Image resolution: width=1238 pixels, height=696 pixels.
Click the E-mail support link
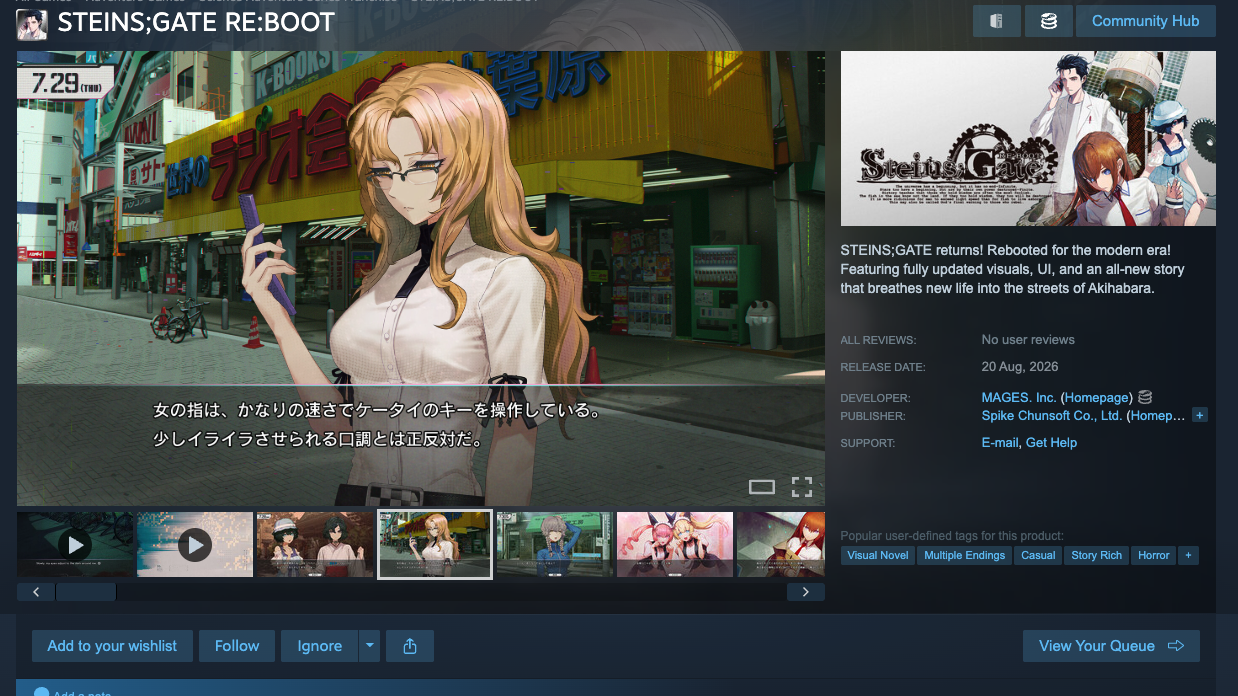[x=1000, y=443]
